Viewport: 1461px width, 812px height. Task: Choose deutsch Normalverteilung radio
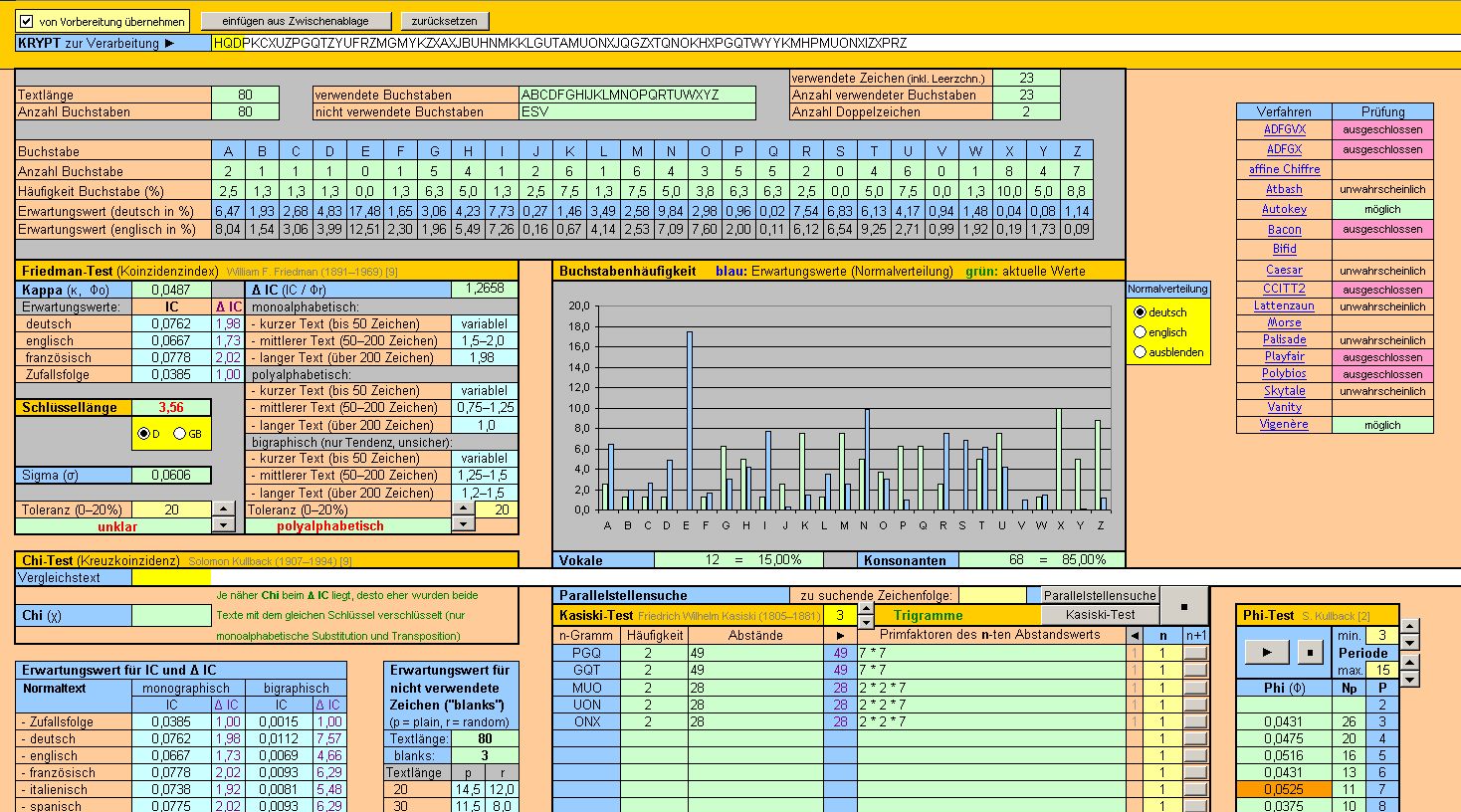tap(1141, 312)
